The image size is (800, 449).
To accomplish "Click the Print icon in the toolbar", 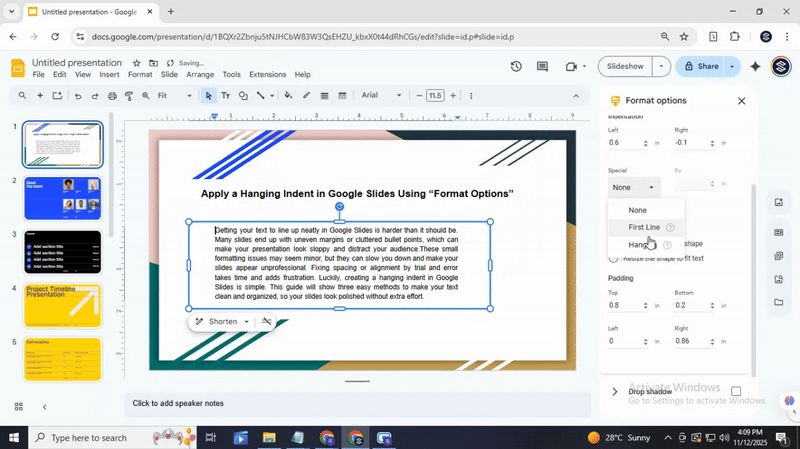I will 112,96.
